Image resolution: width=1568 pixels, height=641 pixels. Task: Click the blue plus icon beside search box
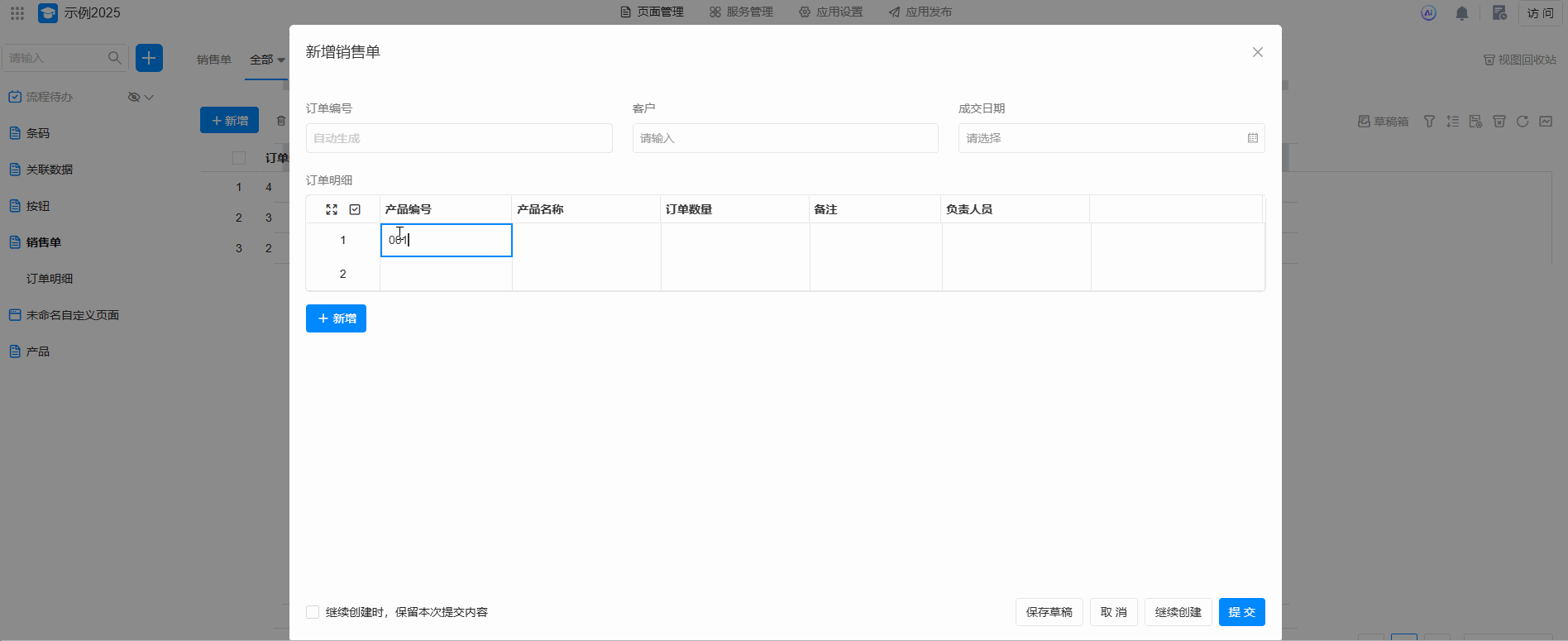149,58
